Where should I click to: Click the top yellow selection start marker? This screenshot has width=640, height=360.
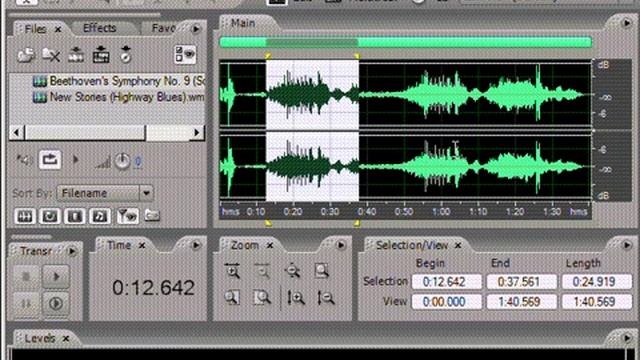[268, 55]
